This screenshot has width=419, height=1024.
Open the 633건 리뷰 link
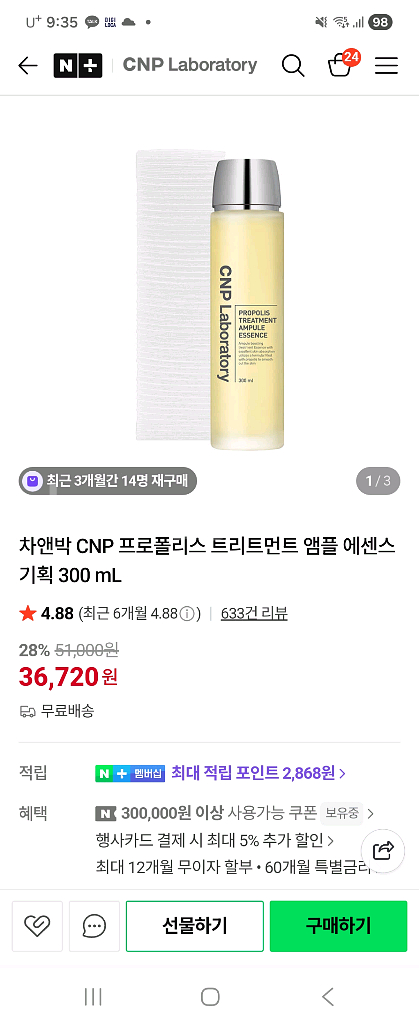255,613
